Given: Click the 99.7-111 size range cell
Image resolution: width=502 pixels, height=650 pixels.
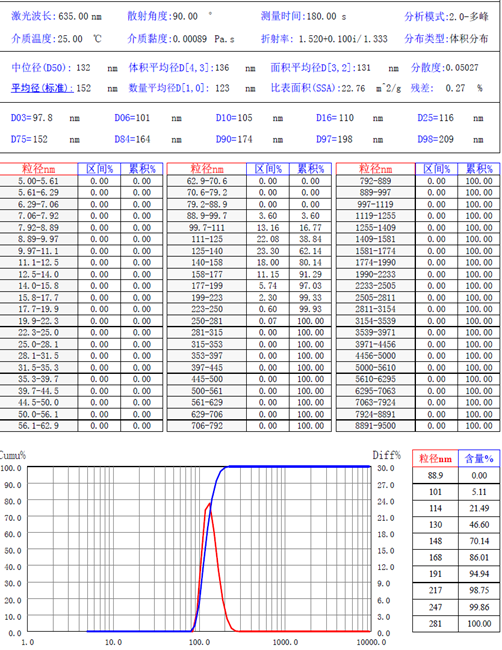Looking at the screenshot, I should (x=206, y=228).
